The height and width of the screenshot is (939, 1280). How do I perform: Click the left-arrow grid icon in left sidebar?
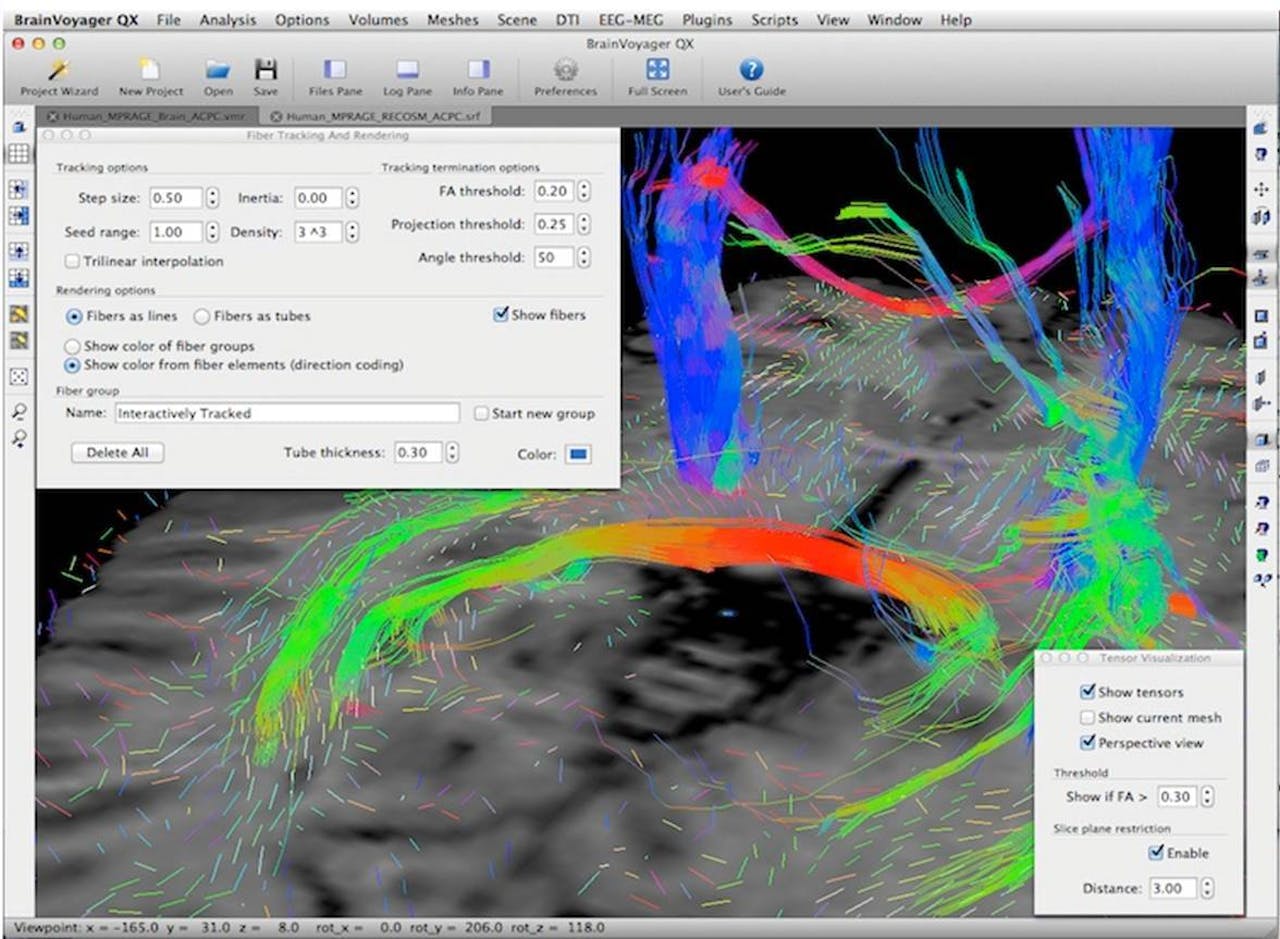click(x=18, y=190)
